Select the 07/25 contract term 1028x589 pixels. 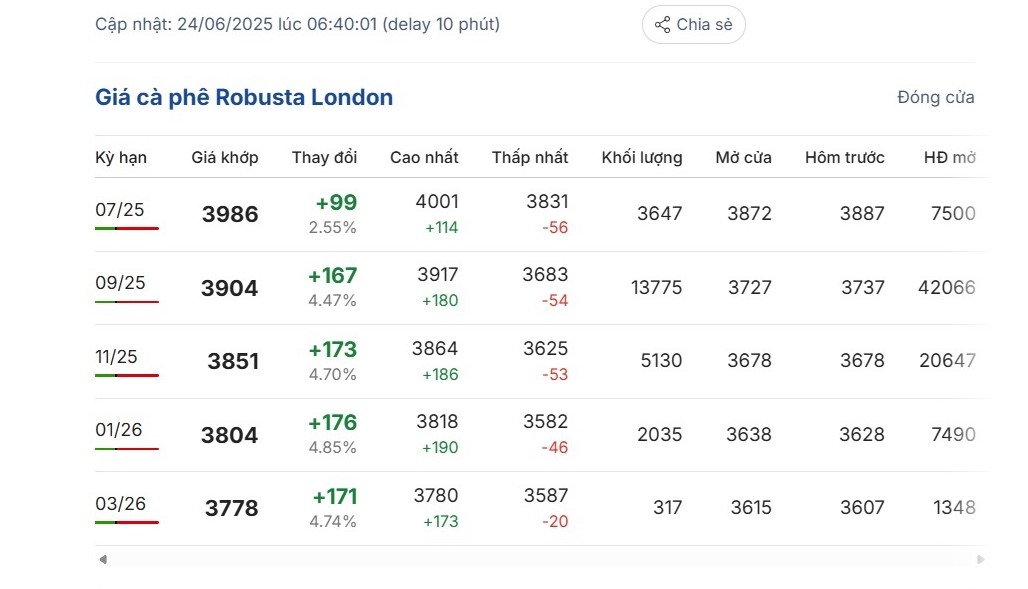coord(119,210)
